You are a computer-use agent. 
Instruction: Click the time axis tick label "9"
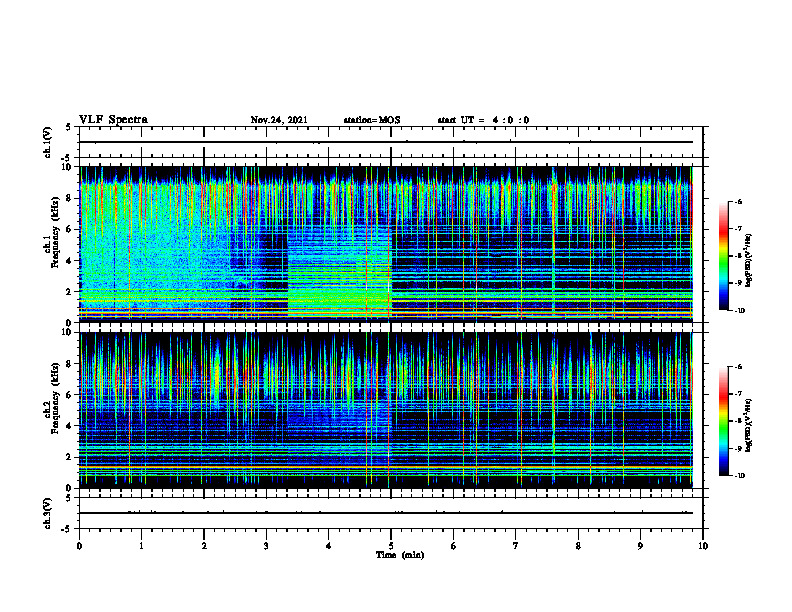640,546
